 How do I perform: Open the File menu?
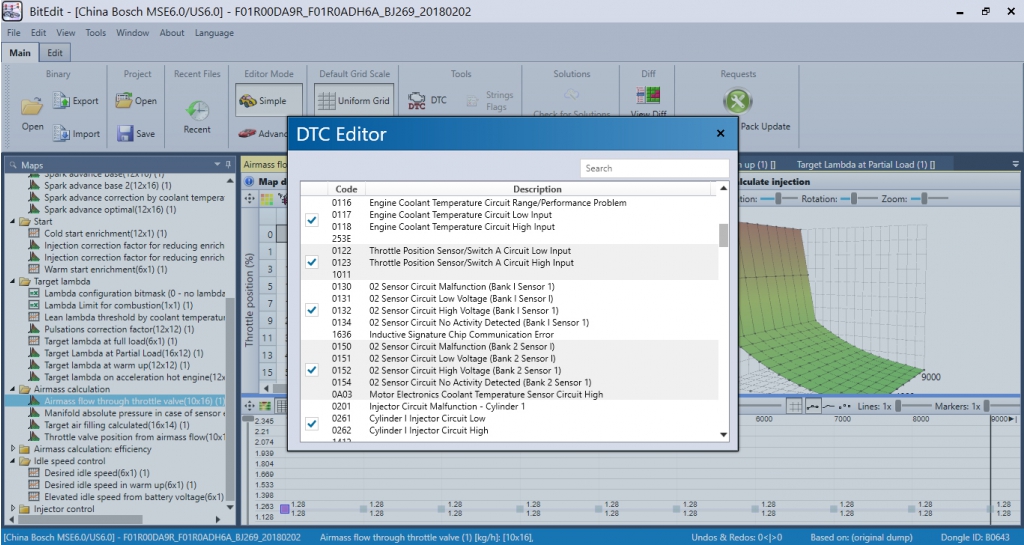13,33
